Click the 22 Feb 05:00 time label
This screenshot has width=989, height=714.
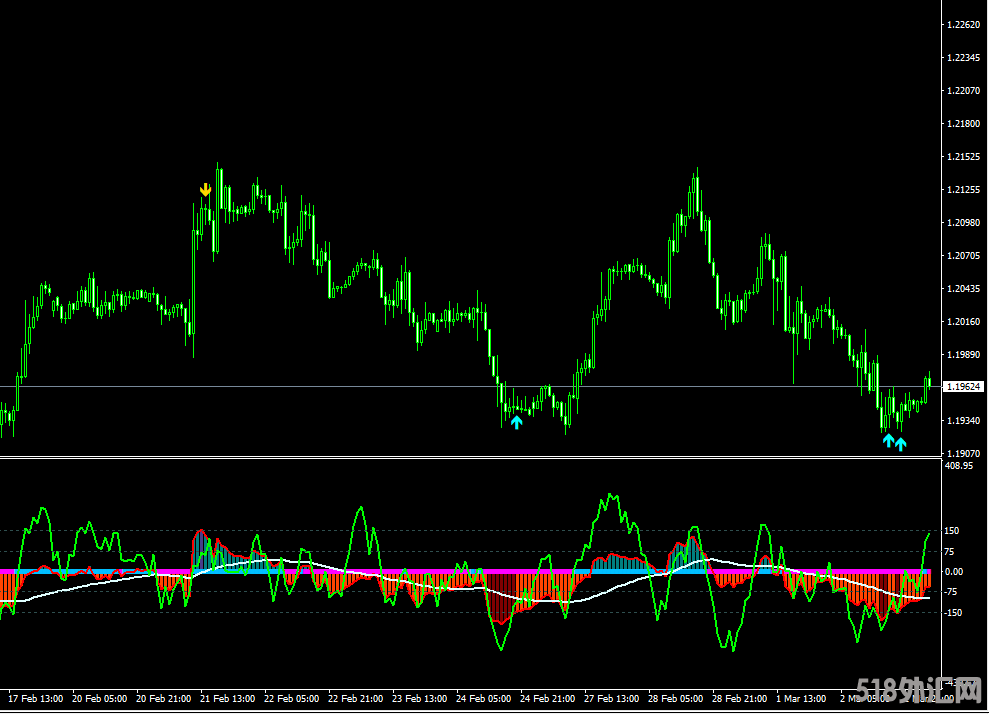(x=291, y=699)
